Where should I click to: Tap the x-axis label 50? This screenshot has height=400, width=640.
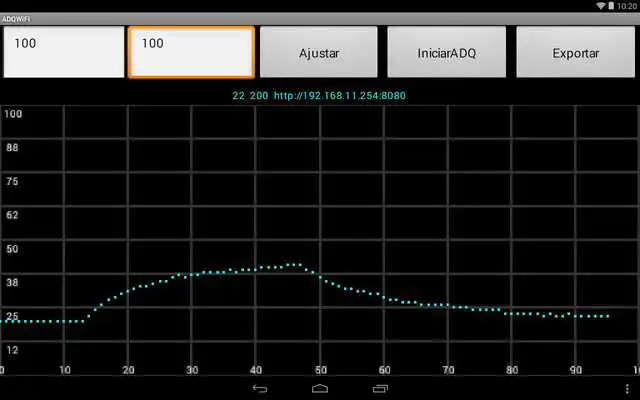point(321,370)
